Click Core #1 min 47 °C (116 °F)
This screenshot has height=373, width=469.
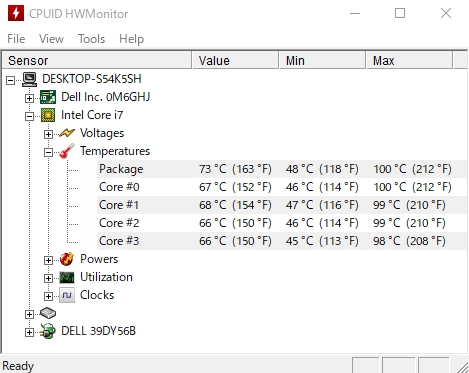pos(322,205)
